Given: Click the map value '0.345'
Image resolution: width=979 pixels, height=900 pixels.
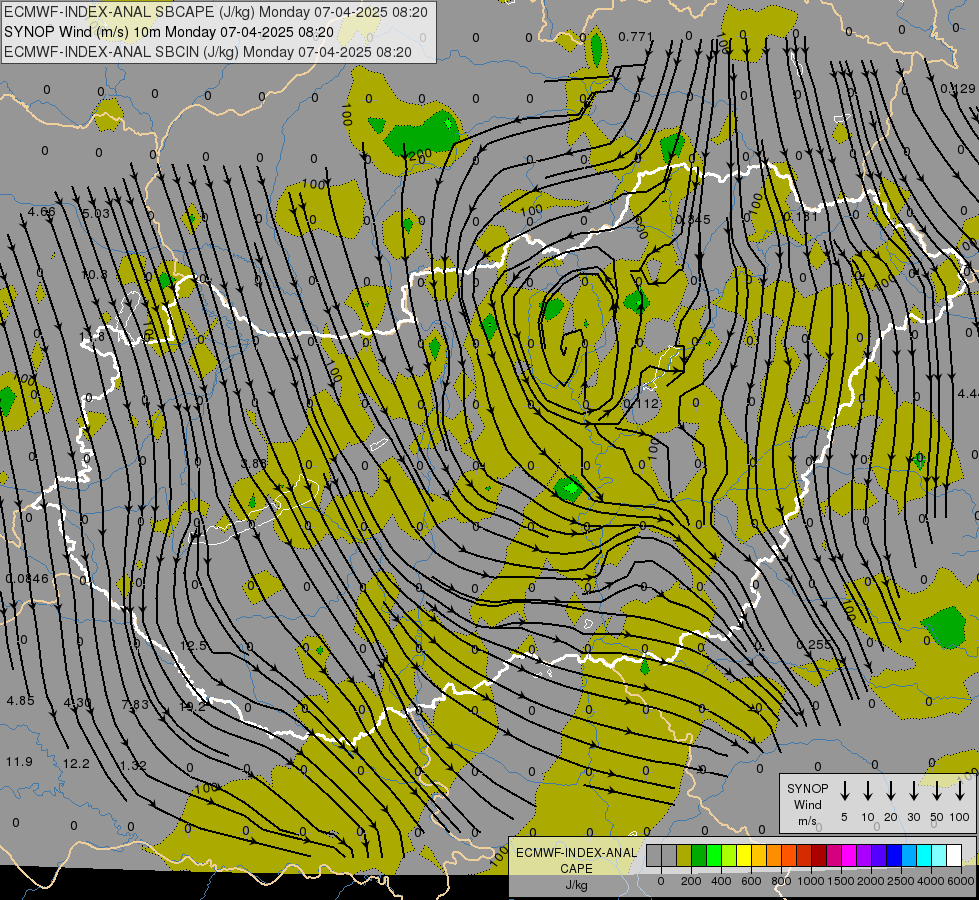Looking at the screenshot, I should [x=693, y=220].
